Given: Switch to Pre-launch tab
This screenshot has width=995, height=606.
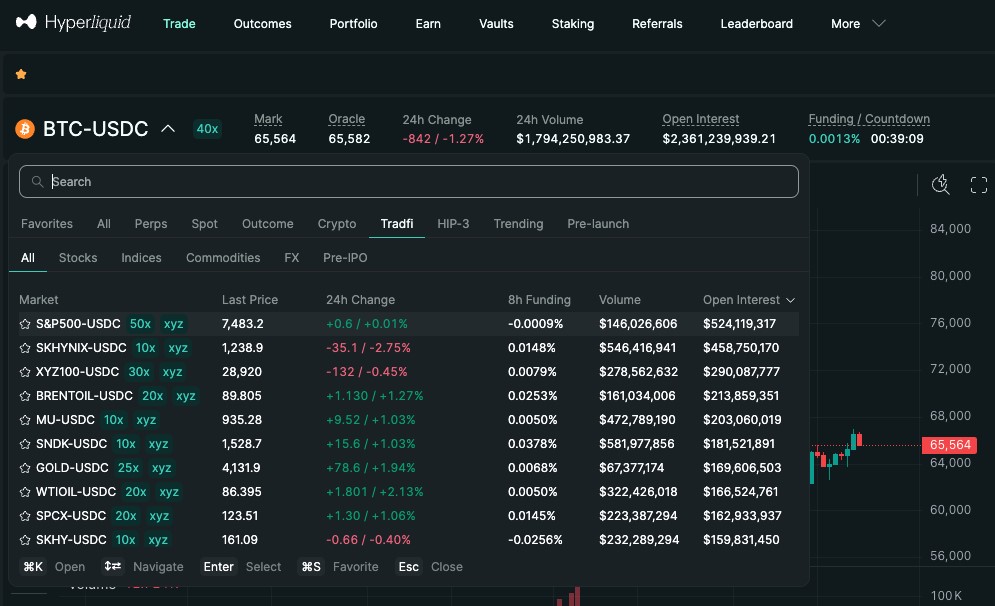Looking at the screenshot, I should tap(598, 223).
